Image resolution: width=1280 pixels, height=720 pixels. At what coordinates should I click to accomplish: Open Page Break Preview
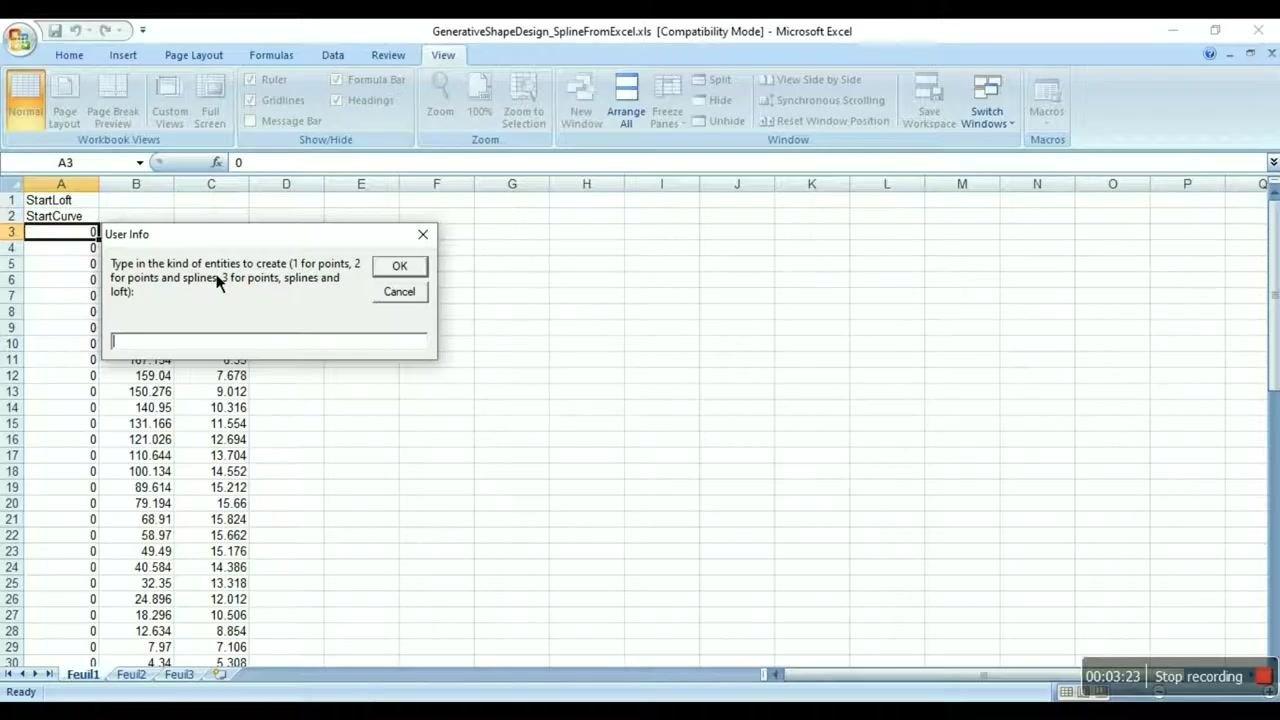(113, 101)
